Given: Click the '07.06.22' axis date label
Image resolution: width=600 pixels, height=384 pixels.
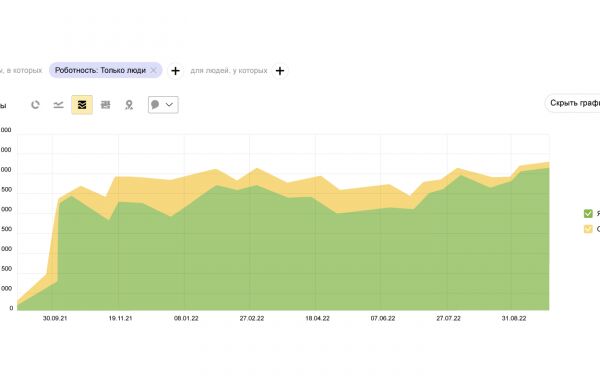Looking at the screenshot, I should 383,318.
